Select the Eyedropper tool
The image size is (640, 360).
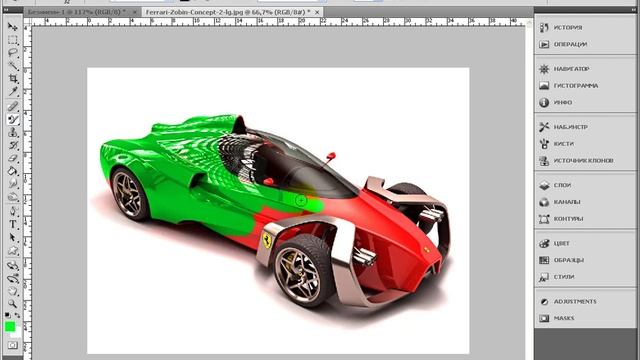[13, 91]
